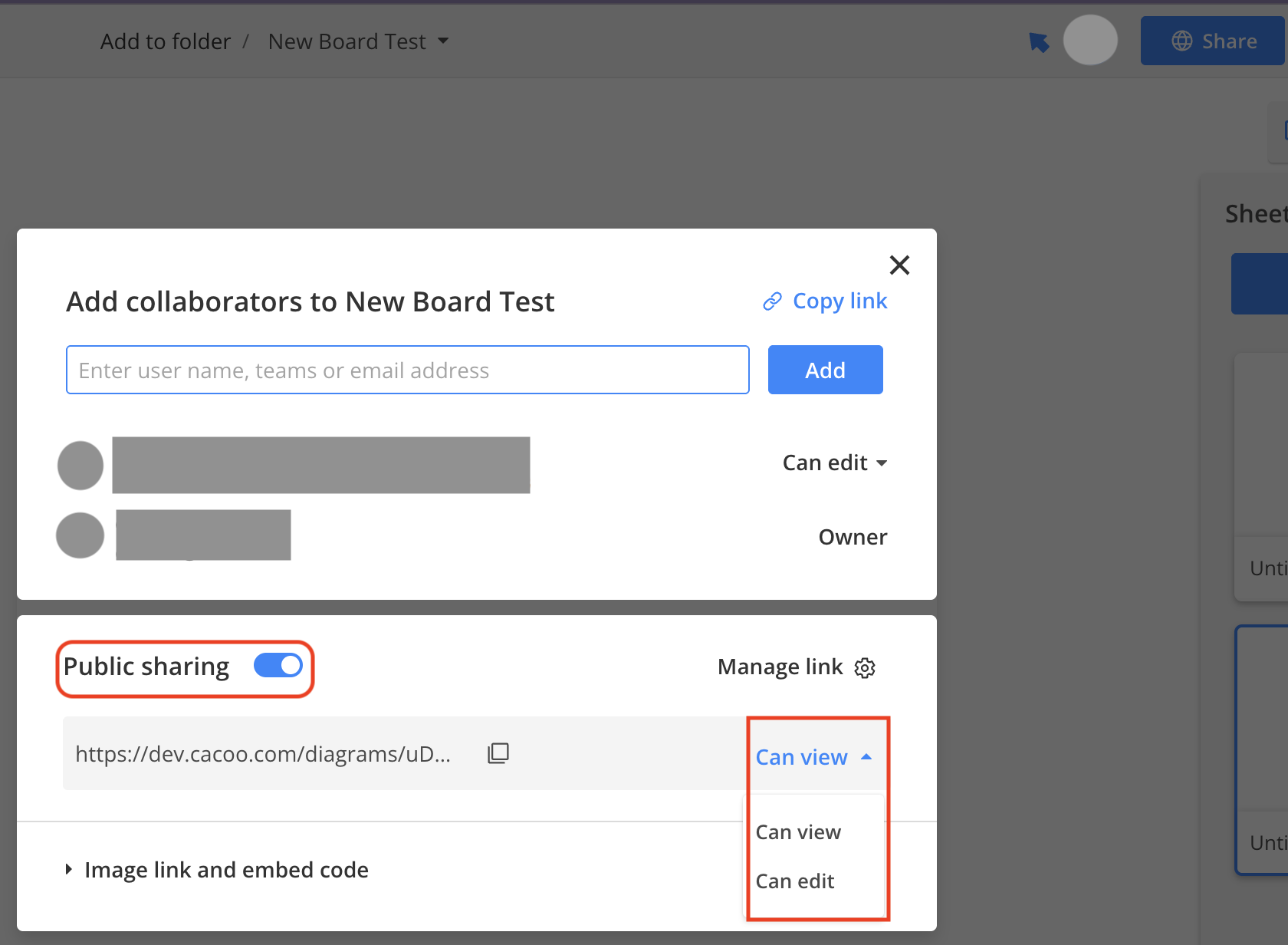
Task: Copy the public URL with clipboard icon
Action: (498, 753)
